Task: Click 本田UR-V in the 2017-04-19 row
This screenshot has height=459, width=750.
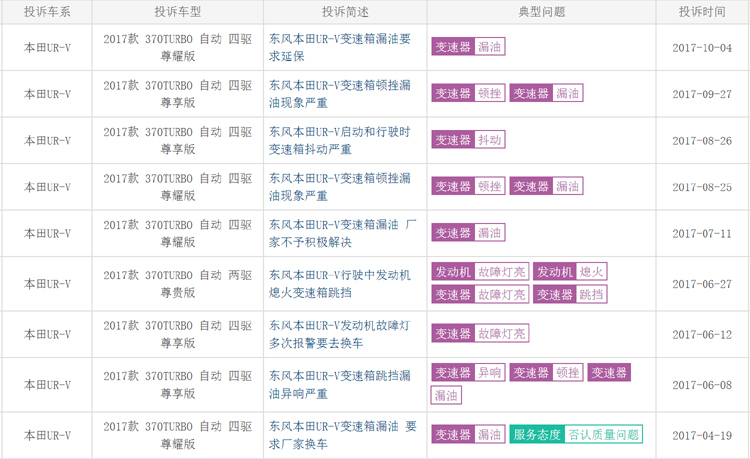Action: (x=47, y=436)
